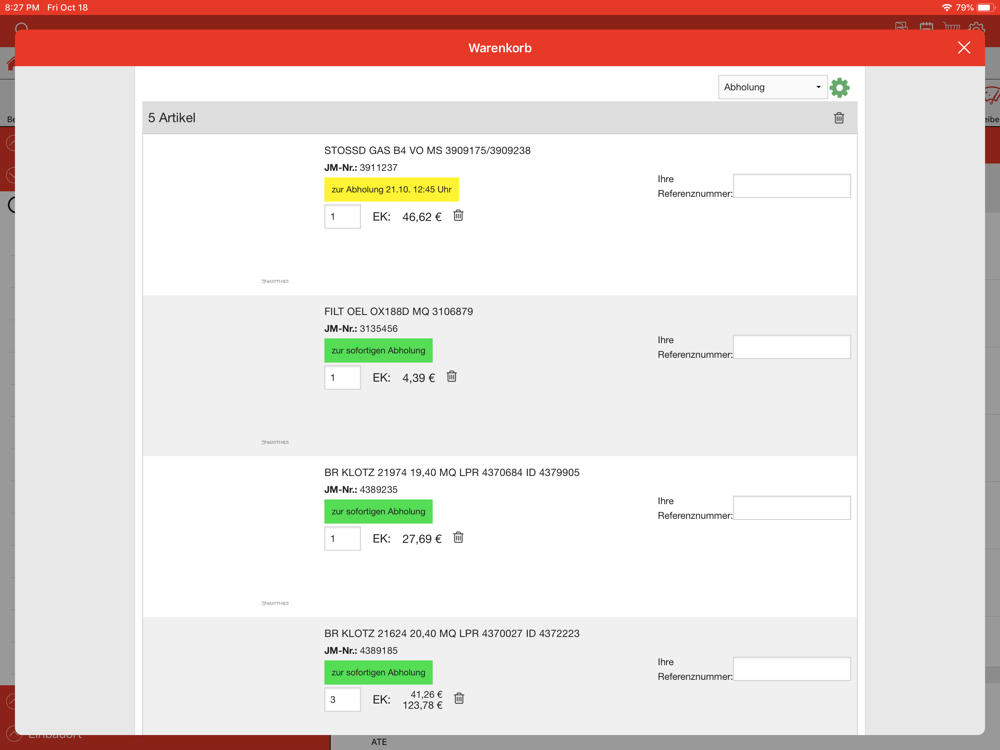1000x750 pixels.
Task: Click JM-Nr. 4389235 text
Action: pyautogui.click(x=361, y=490)
